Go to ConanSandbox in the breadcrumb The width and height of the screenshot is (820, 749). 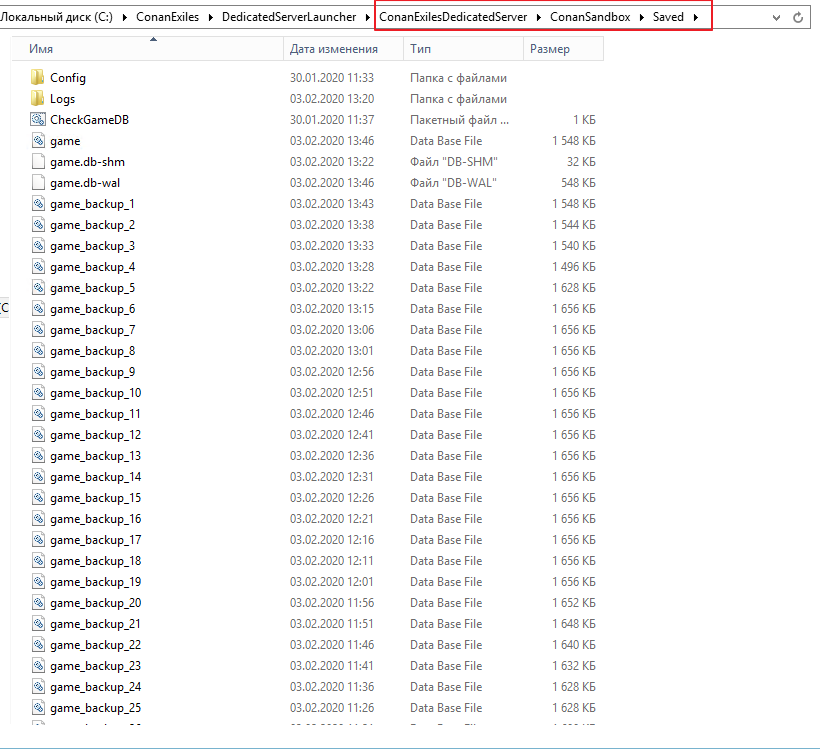[590, 17]
